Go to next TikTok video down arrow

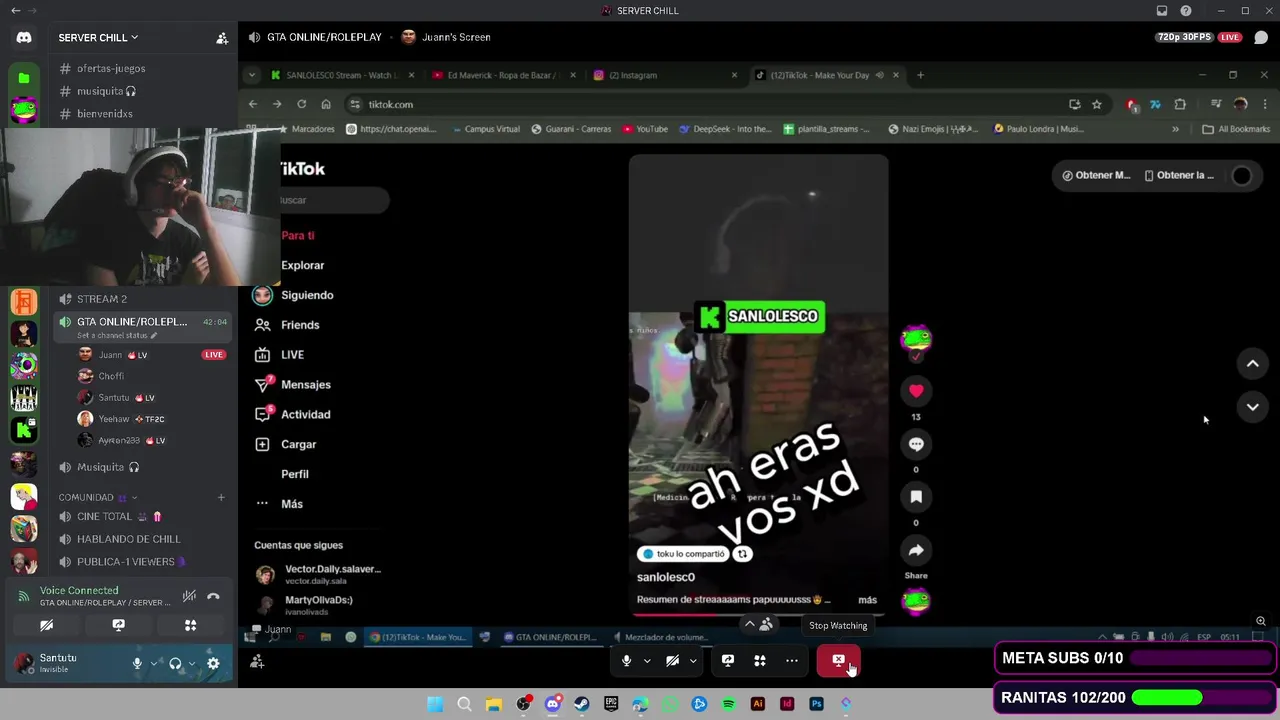tap(1252, 407)
